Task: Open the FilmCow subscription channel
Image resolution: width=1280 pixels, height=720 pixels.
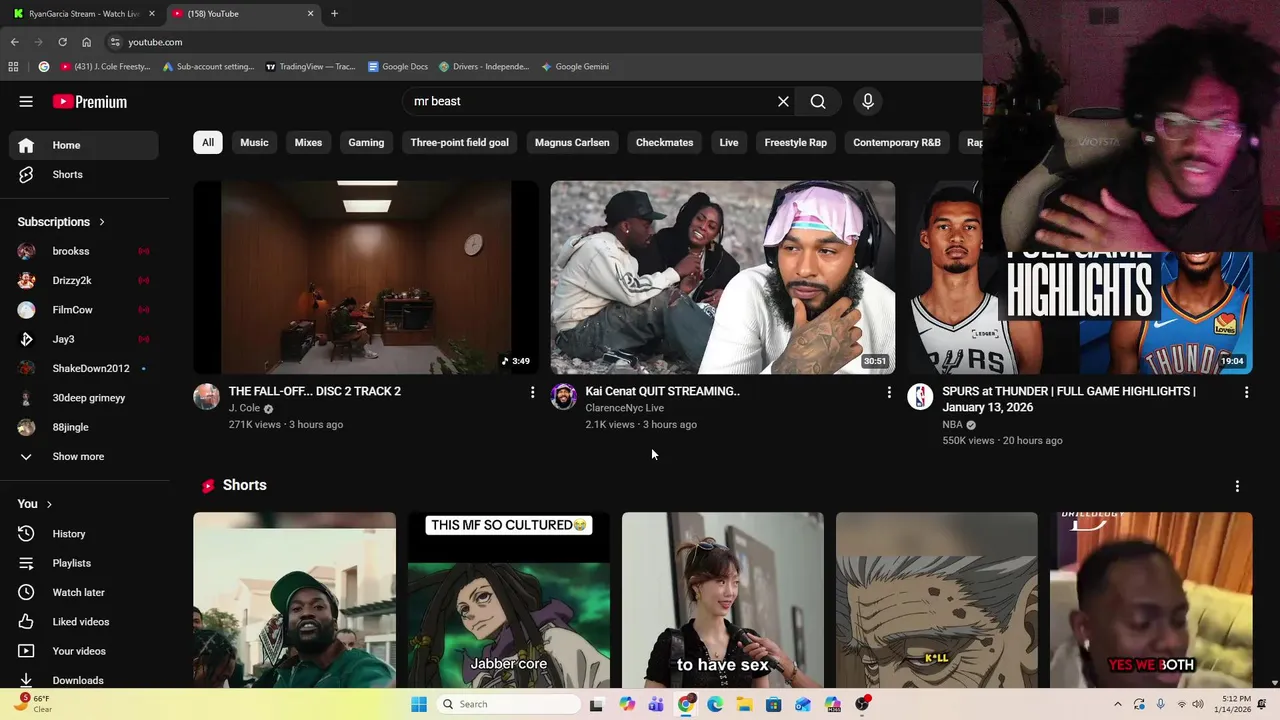Action: tap(84, 310)
